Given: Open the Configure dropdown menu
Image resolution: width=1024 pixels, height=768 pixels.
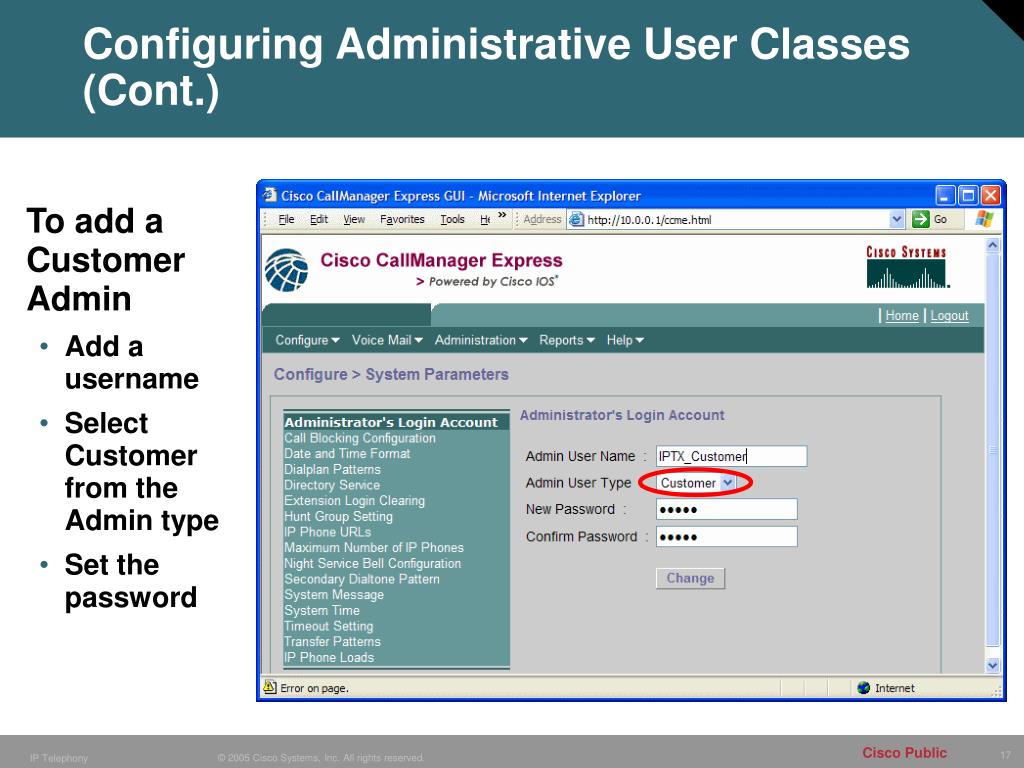Looking at the screenshot, I should [308, 340].
